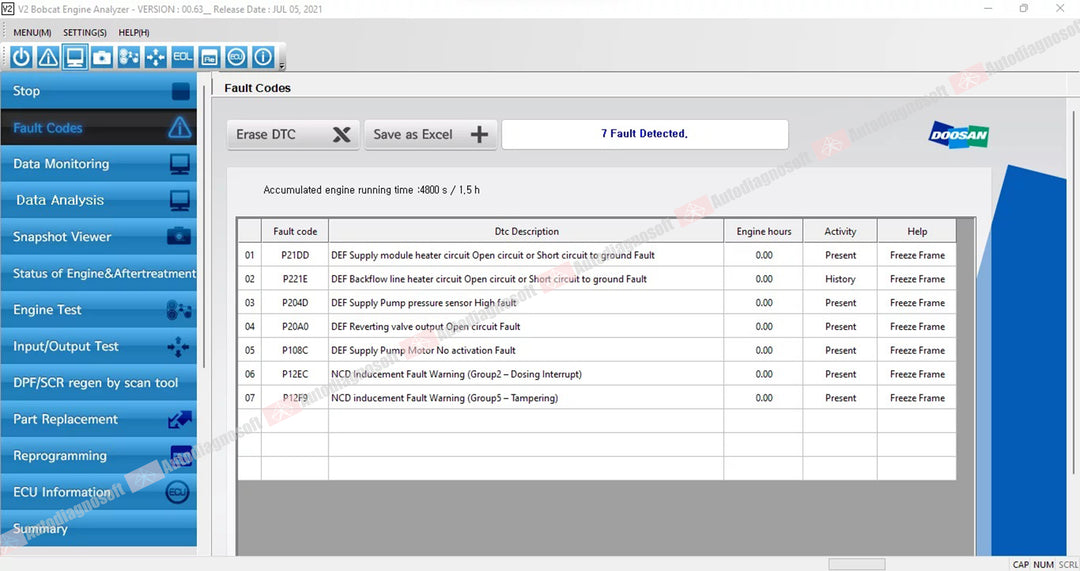
Task: Click the power connect toolbar icon
Action: (21, 57)
